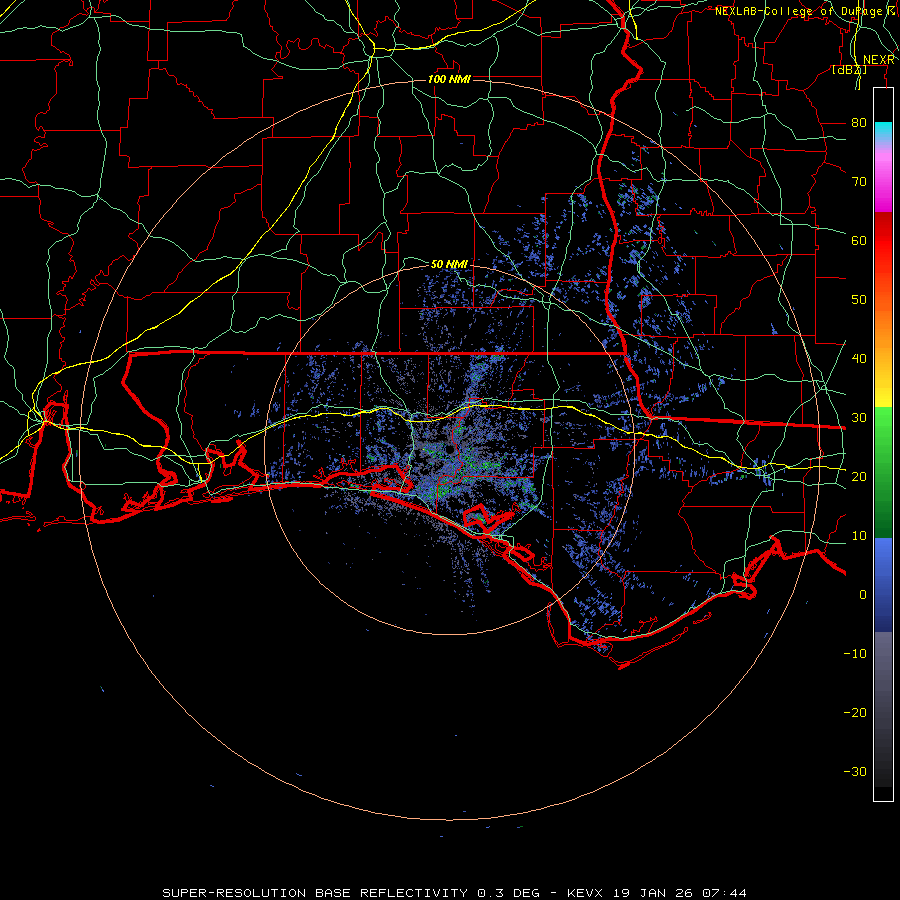Click the 50 value on the dBZ scale
This screenshot has height=900, width=900.
click(x=859, y=300)
